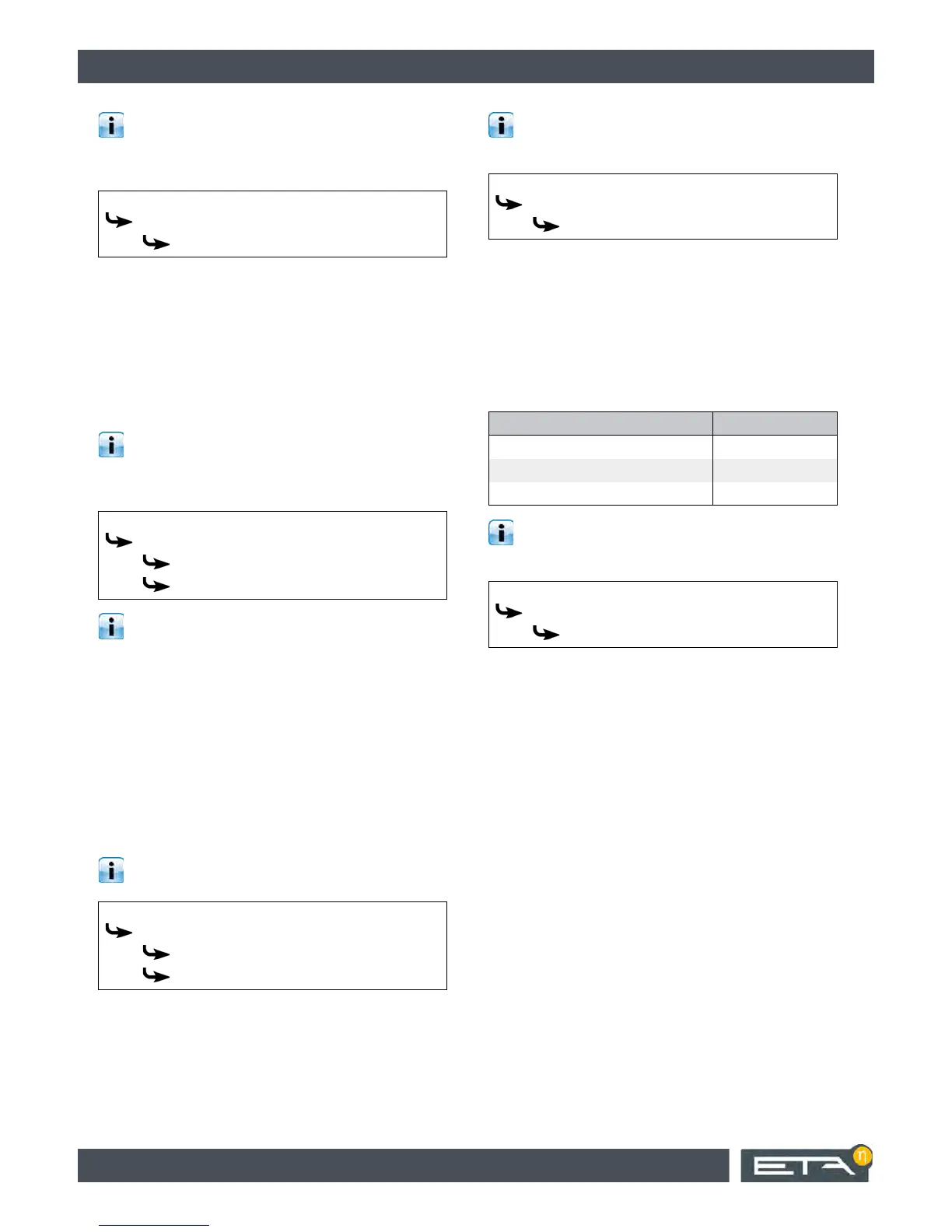Click the second info icon in left column
952x1232 pixels.
[x=111, y=446]
